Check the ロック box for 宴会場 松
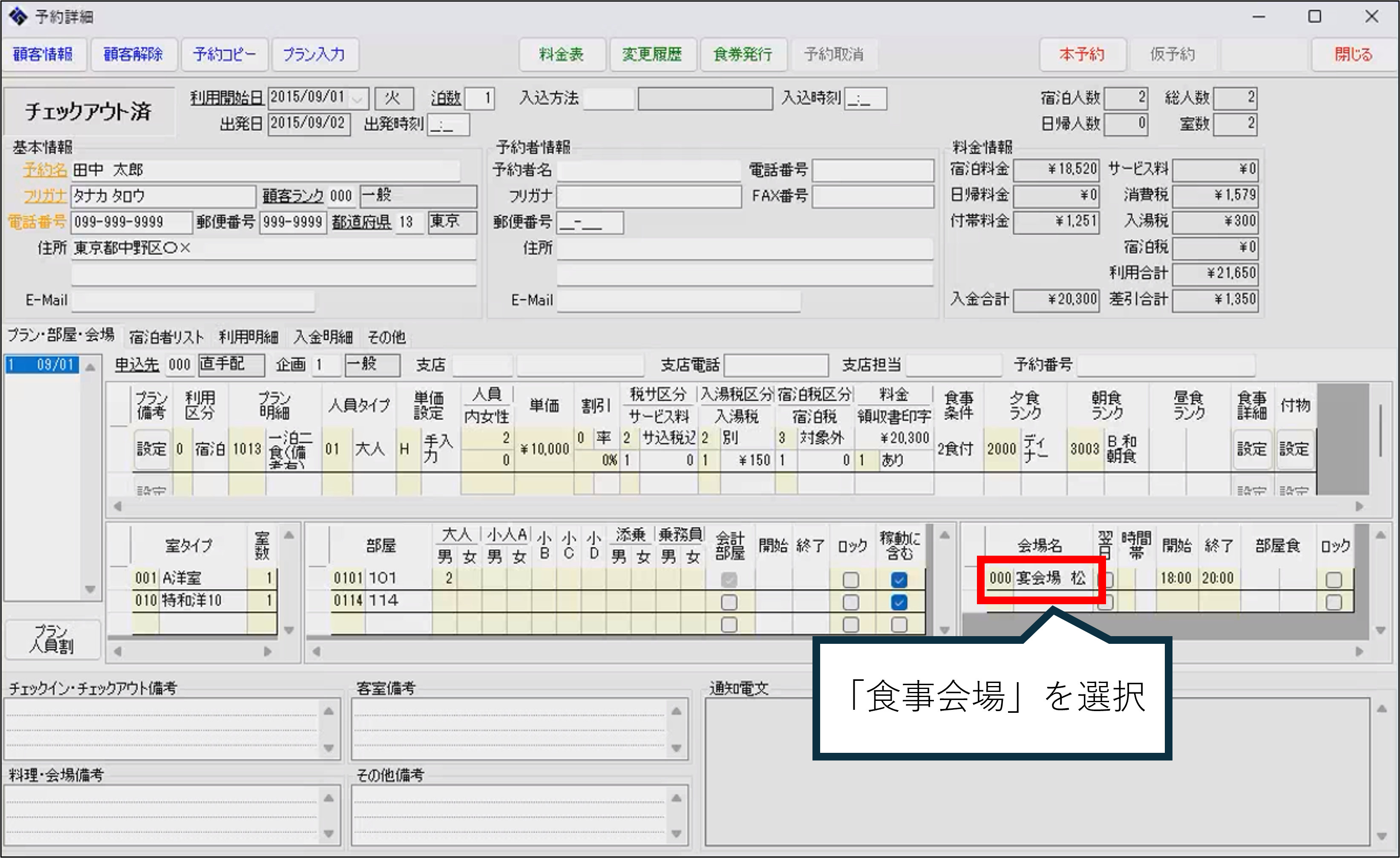The height and width of the screenshot is (858, 1400). [1333, 579]
